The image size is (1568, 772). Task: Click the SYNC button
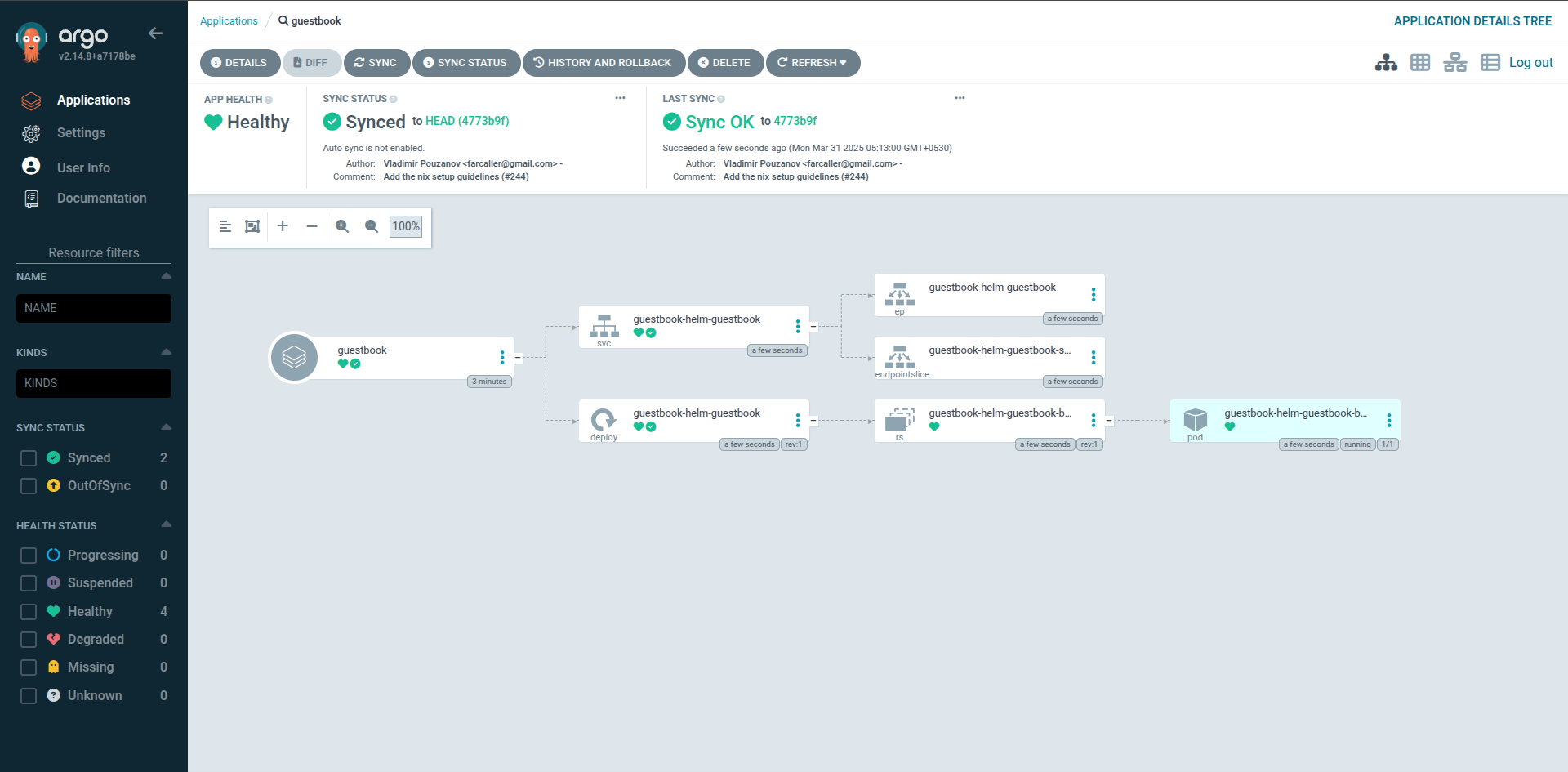[376, 63]
